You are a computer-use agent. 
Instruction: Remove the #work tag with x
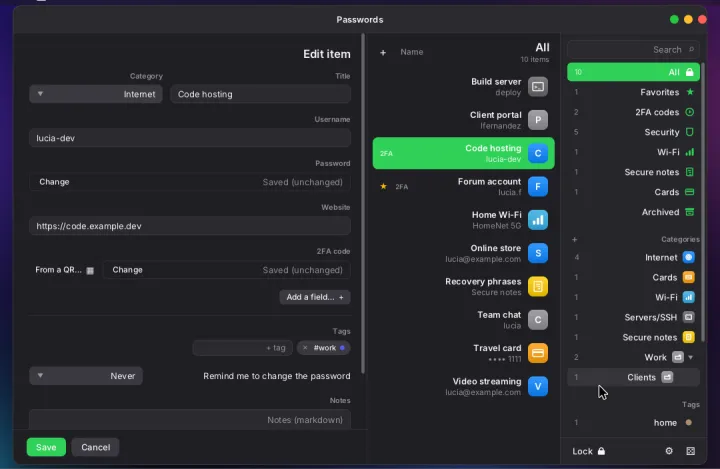pos(305,348)
